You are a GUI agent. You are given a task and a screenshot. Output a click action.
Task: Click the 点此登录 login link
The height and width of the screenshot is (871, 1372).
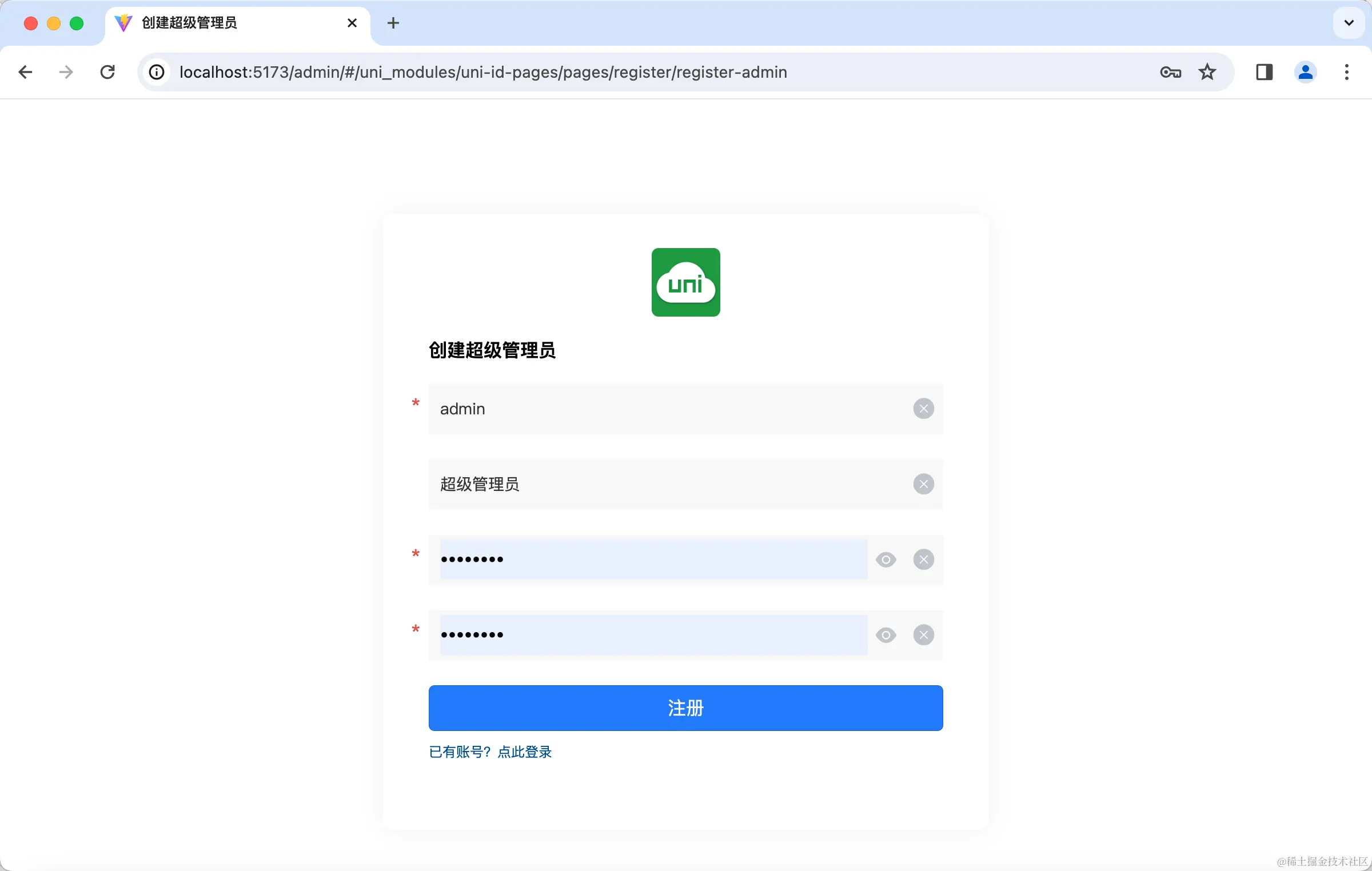pyautogui.click(x=524, y=752)
